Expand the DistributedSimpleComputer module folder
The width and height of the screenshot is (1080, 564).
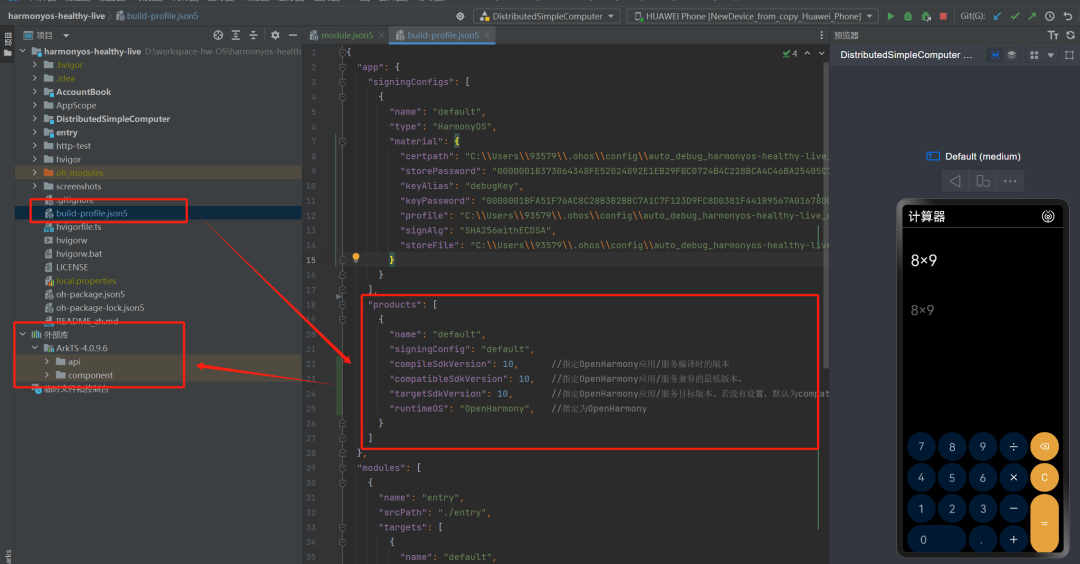tap(34, 118)
